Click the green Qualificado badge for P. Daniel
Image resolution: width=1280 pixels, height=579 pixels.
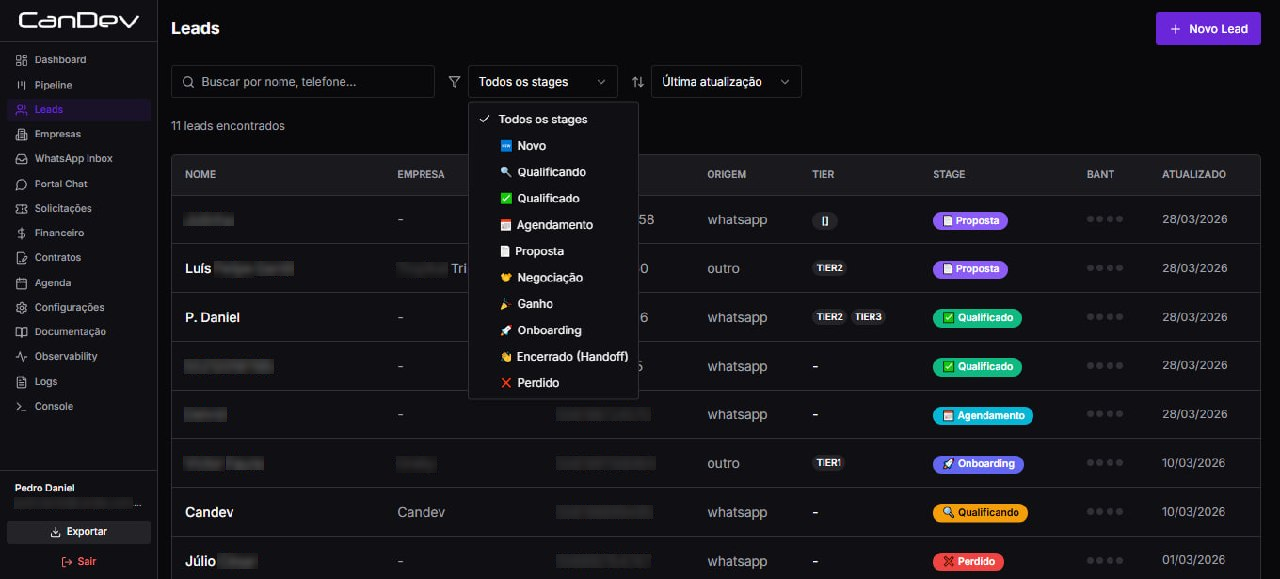pyautogui.click(x=976, y=318)
